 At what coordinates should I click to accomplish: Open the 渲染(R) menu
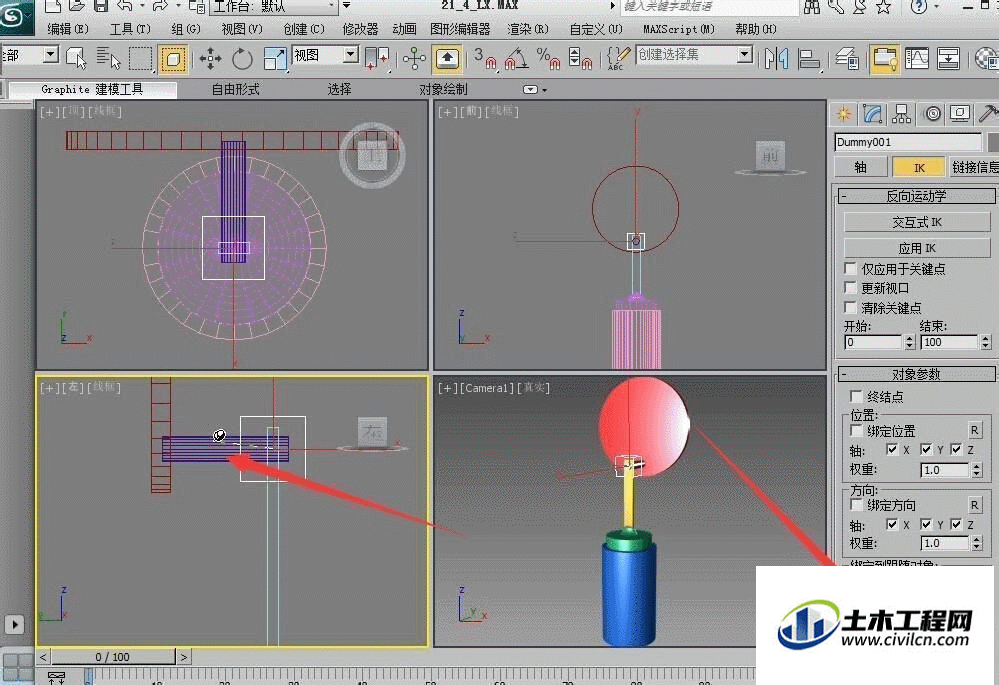click(x=528, y=29)
